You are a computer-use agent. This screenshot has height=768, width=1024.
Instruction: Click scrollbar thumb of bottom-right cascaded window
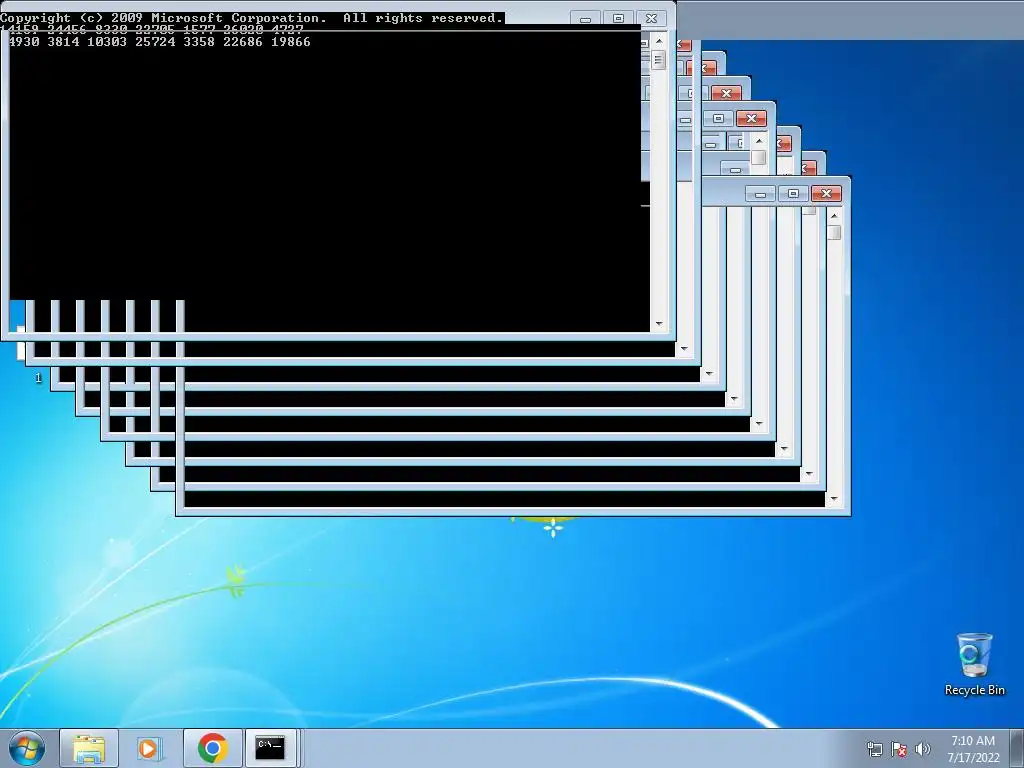pyautogui.click(x=834, y=232)
